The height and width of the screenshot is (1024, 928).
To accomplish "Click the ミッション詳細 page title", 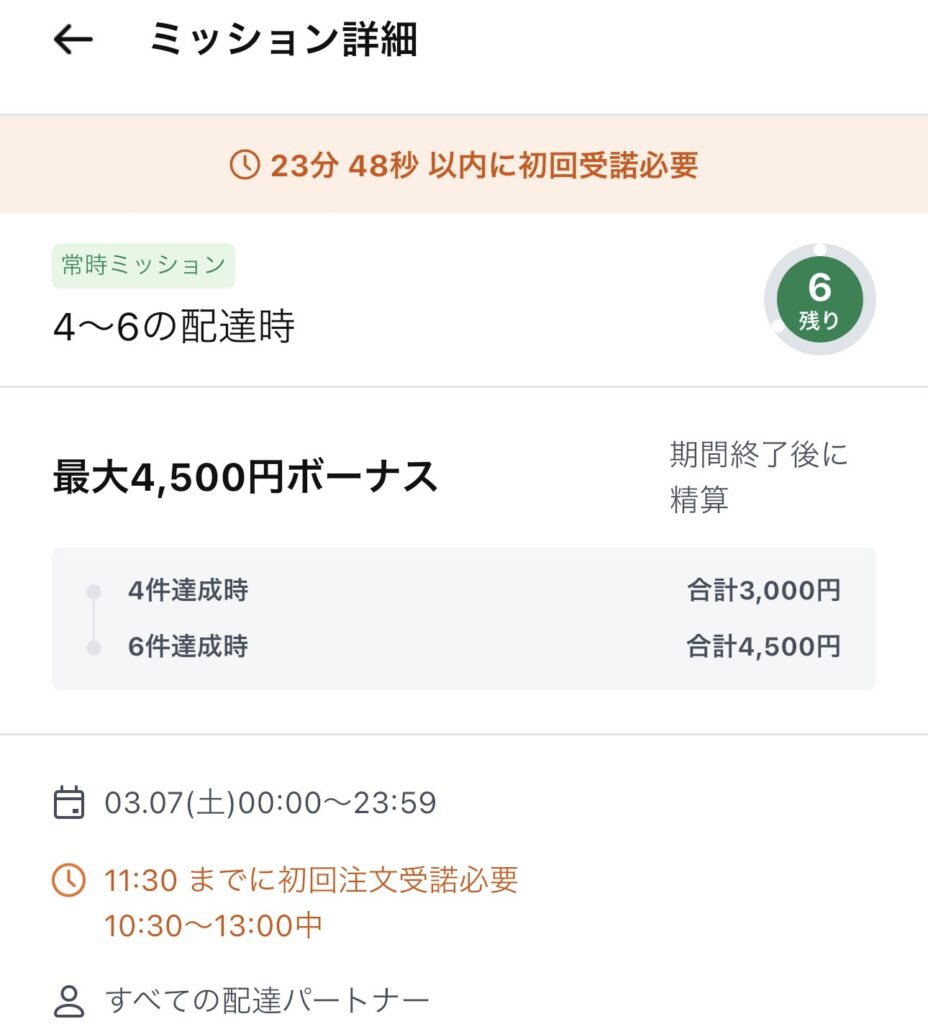I will coord(283,40).
